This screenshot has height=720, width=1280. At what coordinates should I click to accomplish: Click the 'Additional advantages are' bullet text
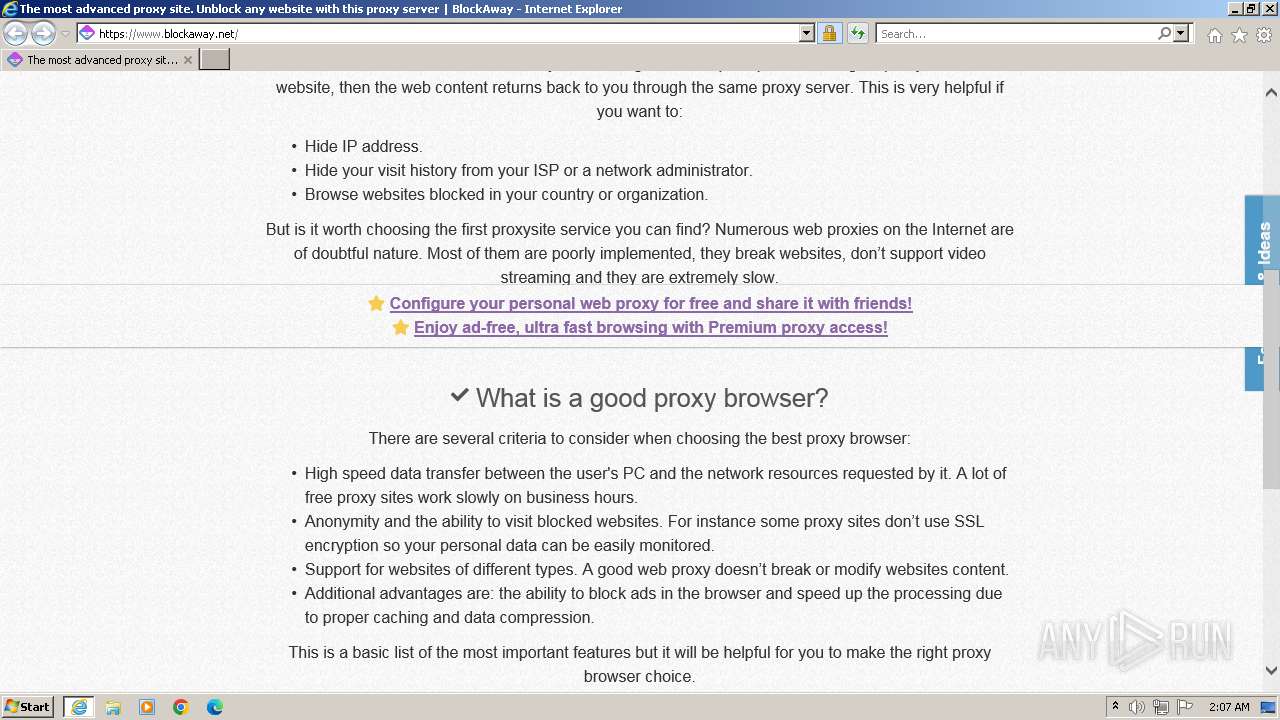(653, 605)
